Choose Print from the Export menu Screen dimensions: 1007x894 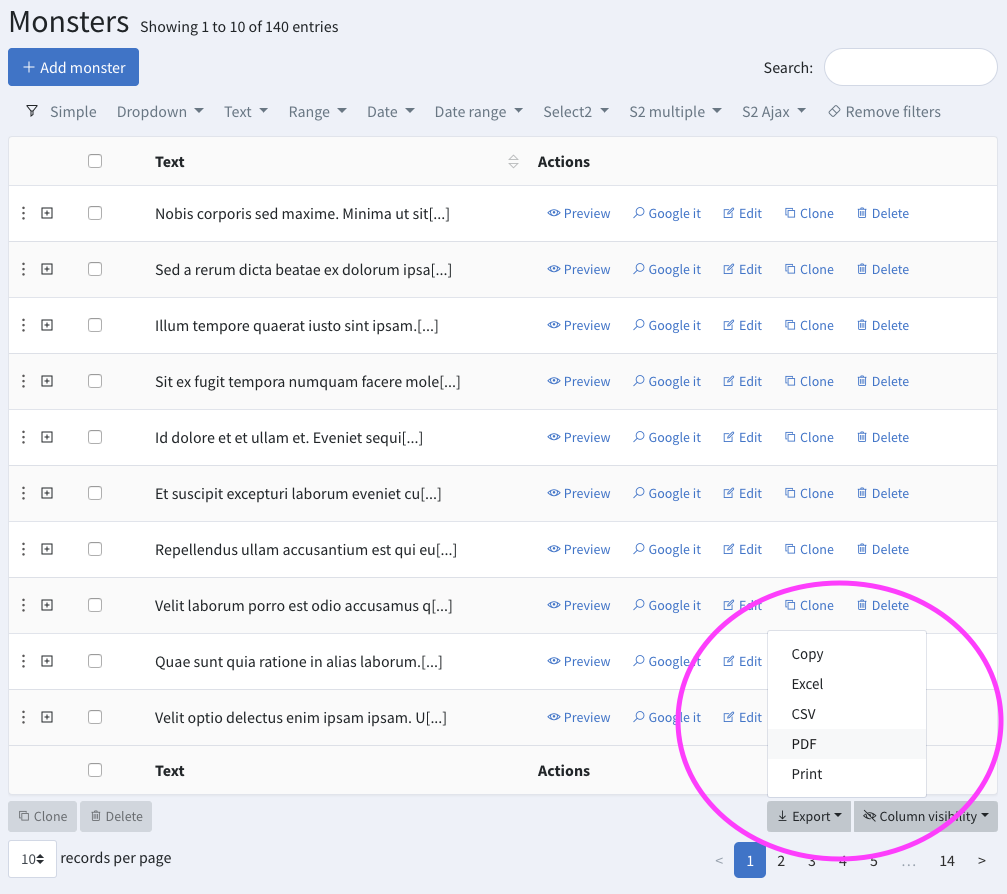tap(846, 774)
